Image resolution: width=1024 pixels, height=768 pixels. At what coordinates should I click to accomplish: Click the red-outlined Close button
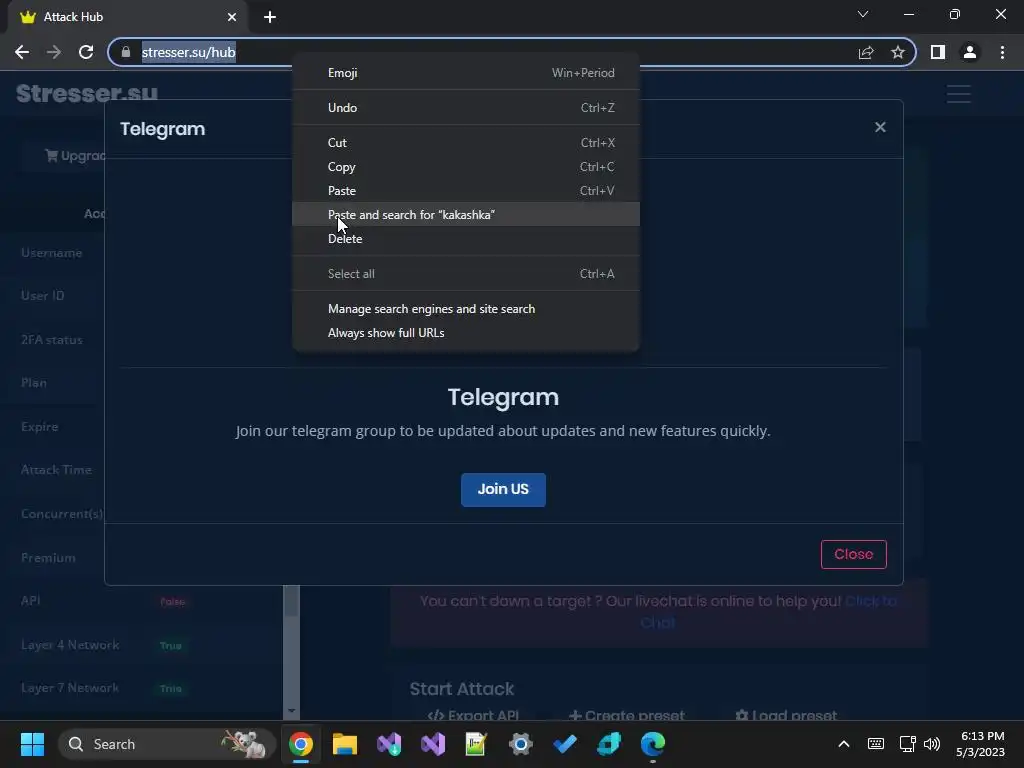coord(854,554)
